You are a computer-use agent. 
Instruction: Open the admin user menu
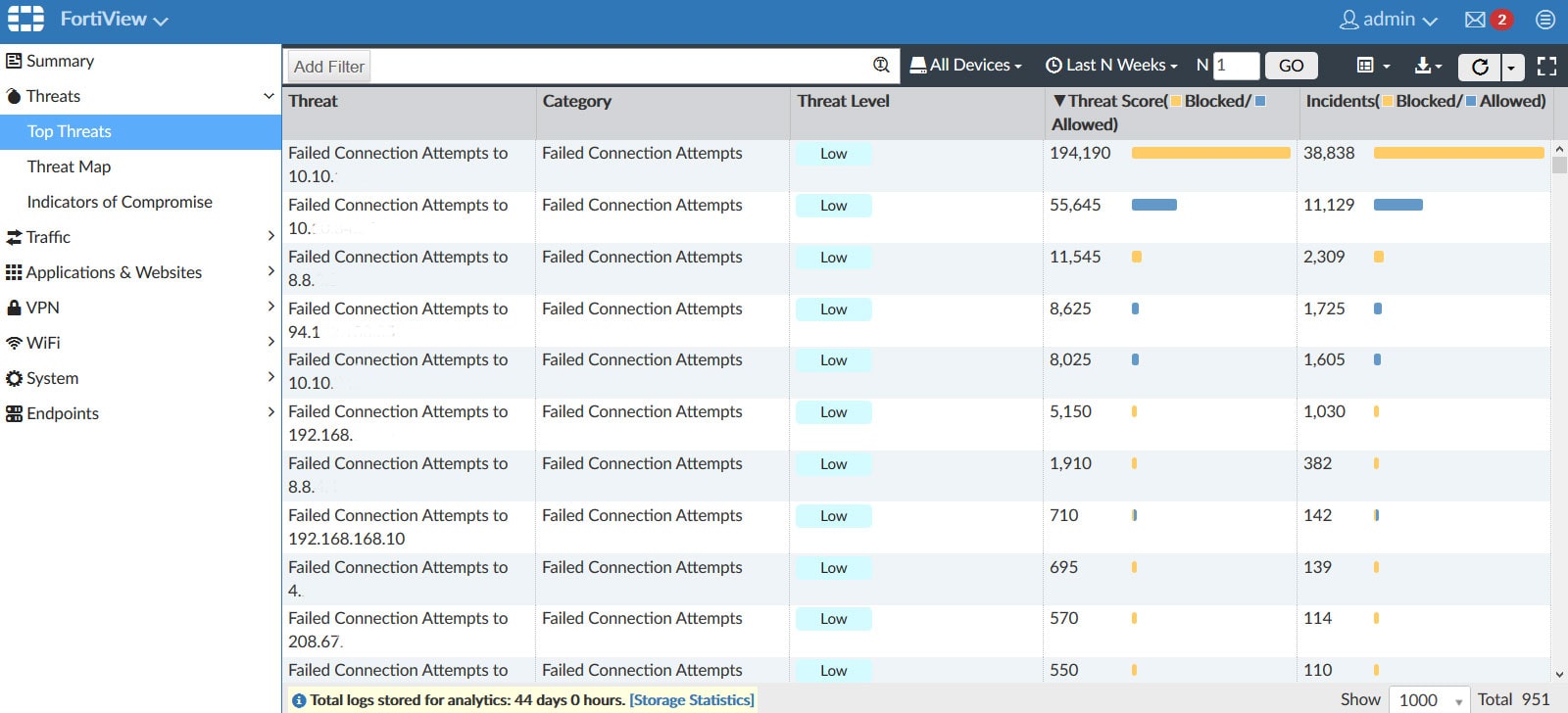pyautogui.click(x=1389, y=20)
